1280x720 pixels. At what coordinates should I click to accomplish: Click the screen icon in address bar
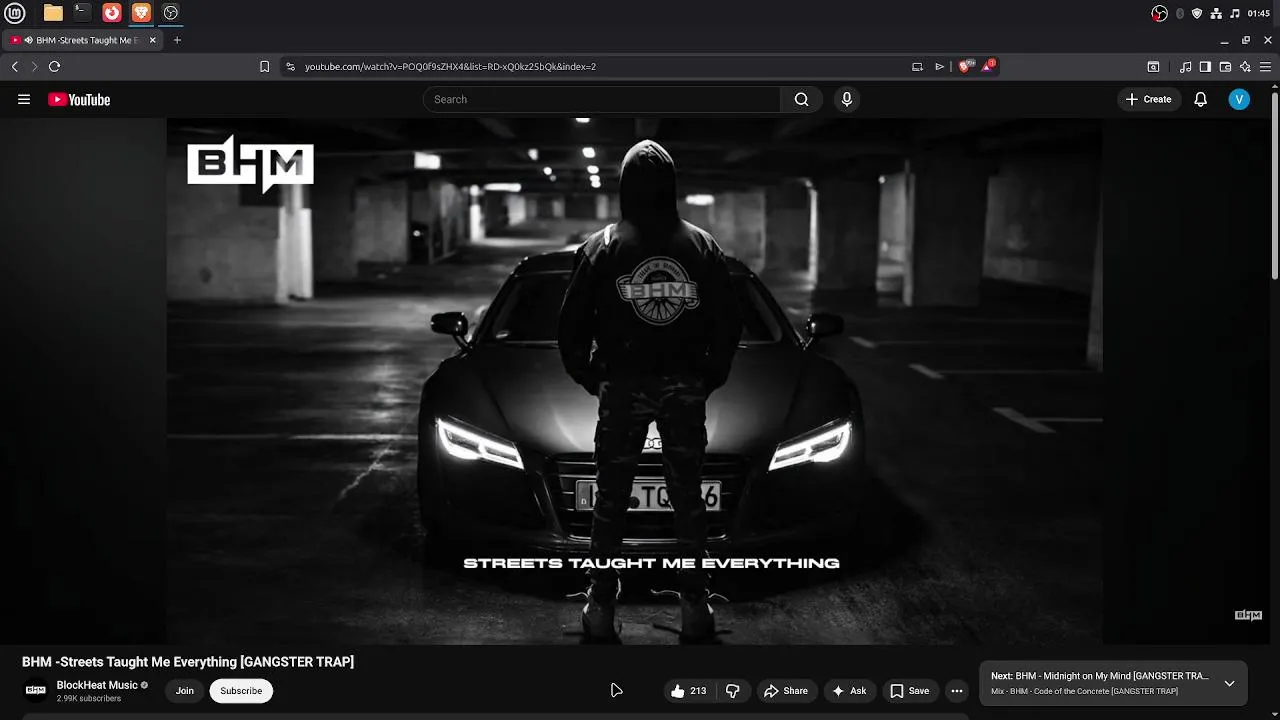[x=917, y=66]
